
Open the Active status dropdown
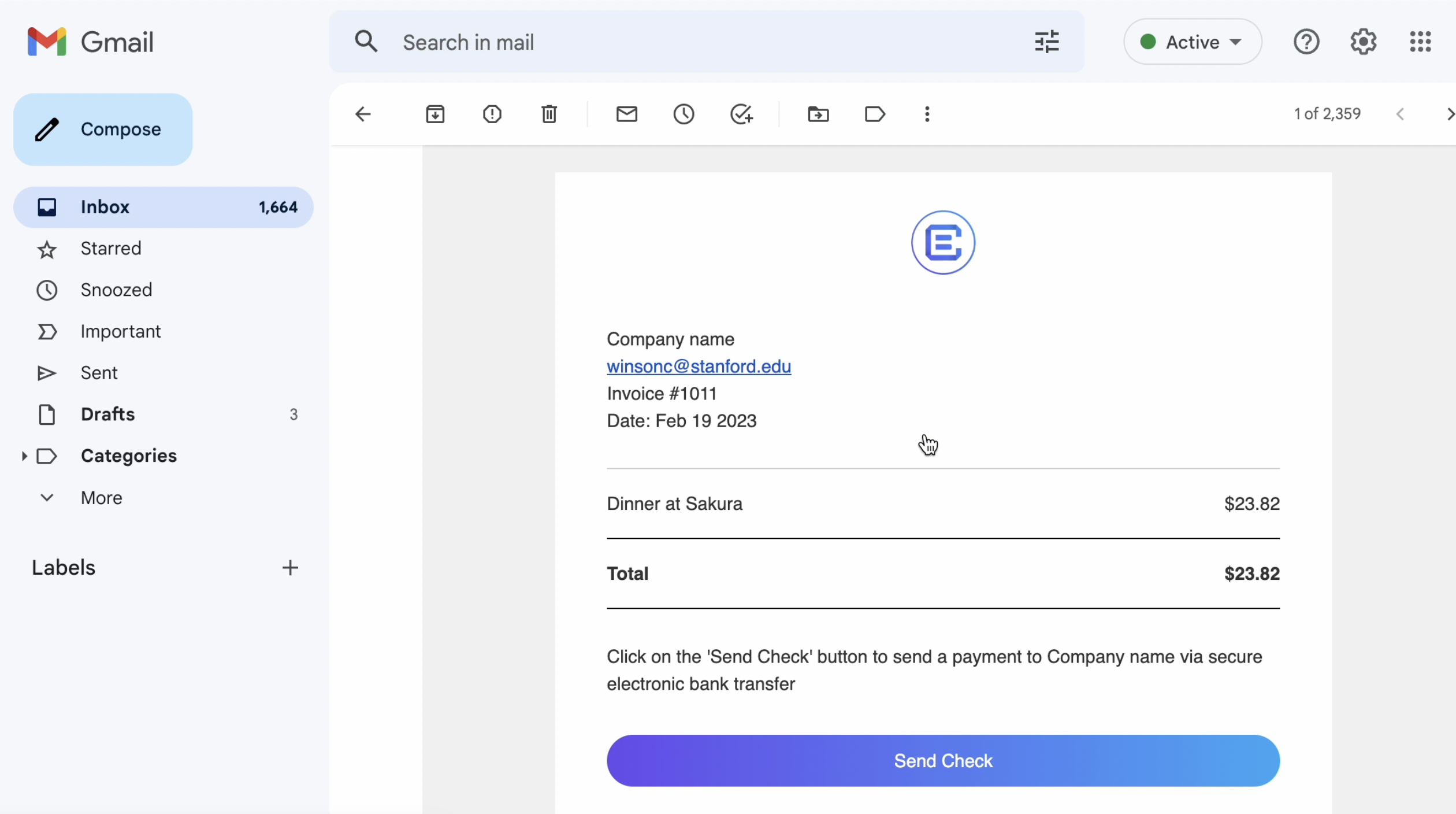coord(1193,42)
